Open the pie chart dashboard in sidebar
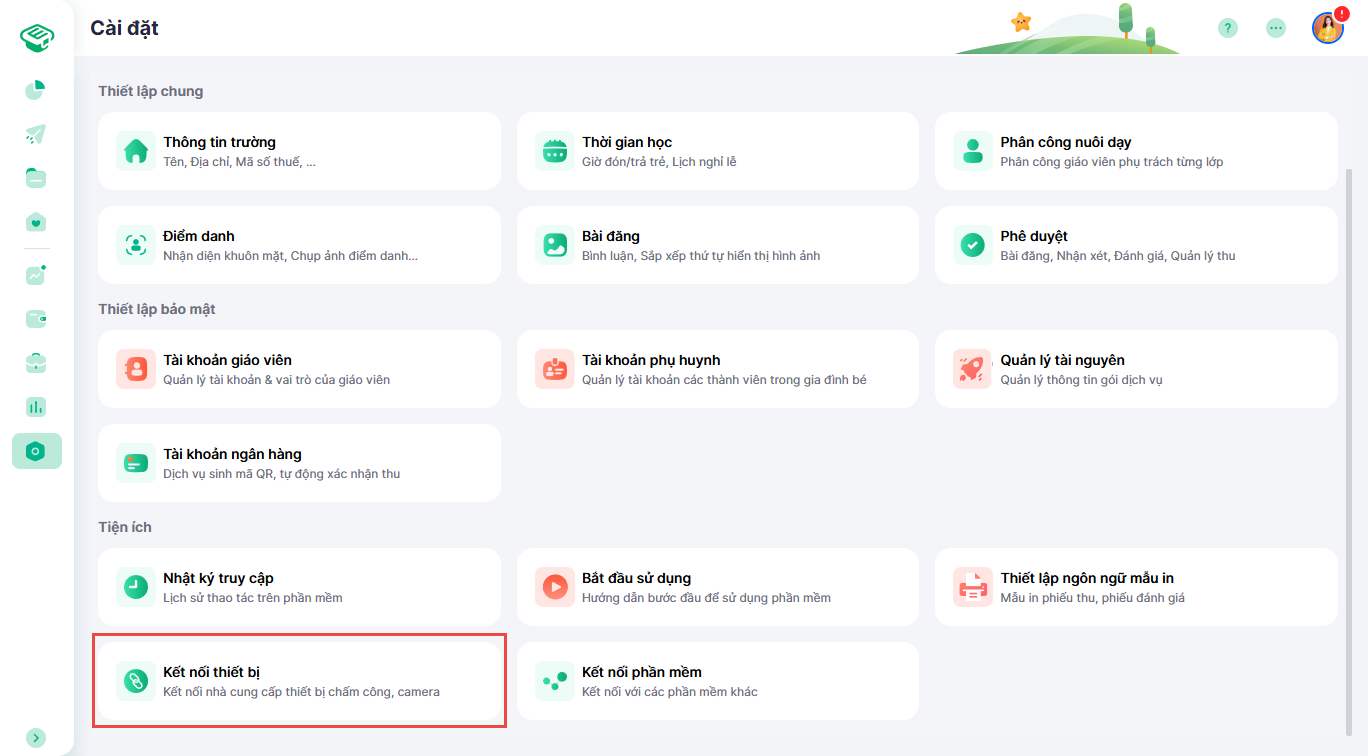 (x=36, y=90)
